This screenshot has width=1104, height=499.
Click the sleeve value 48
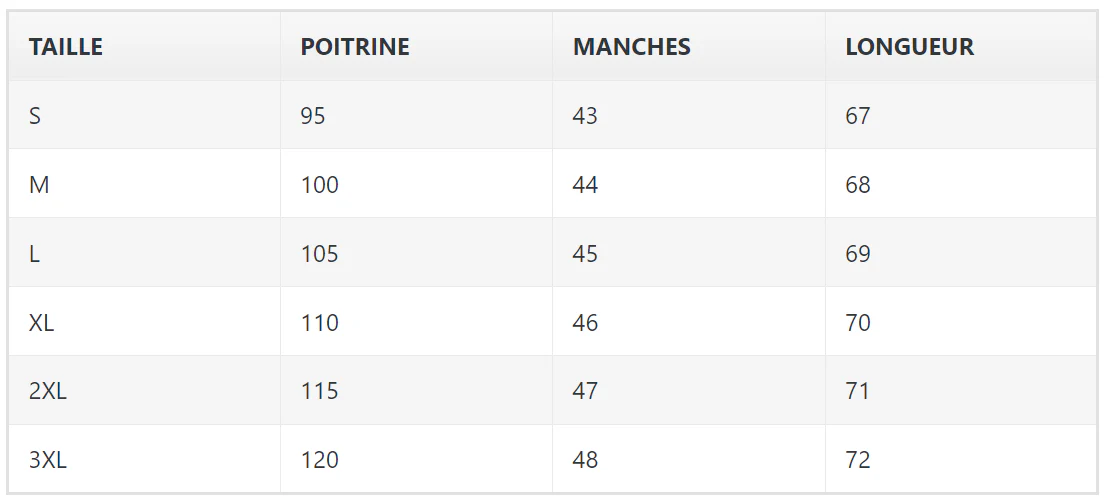[585, 460]
